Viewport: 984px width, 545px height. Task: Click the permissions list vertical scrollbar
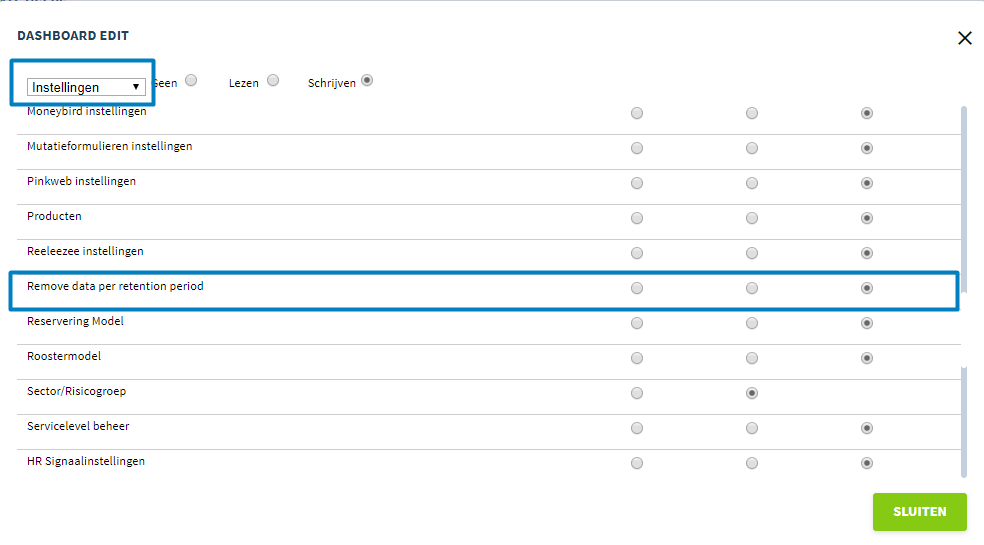coord(964,292)
